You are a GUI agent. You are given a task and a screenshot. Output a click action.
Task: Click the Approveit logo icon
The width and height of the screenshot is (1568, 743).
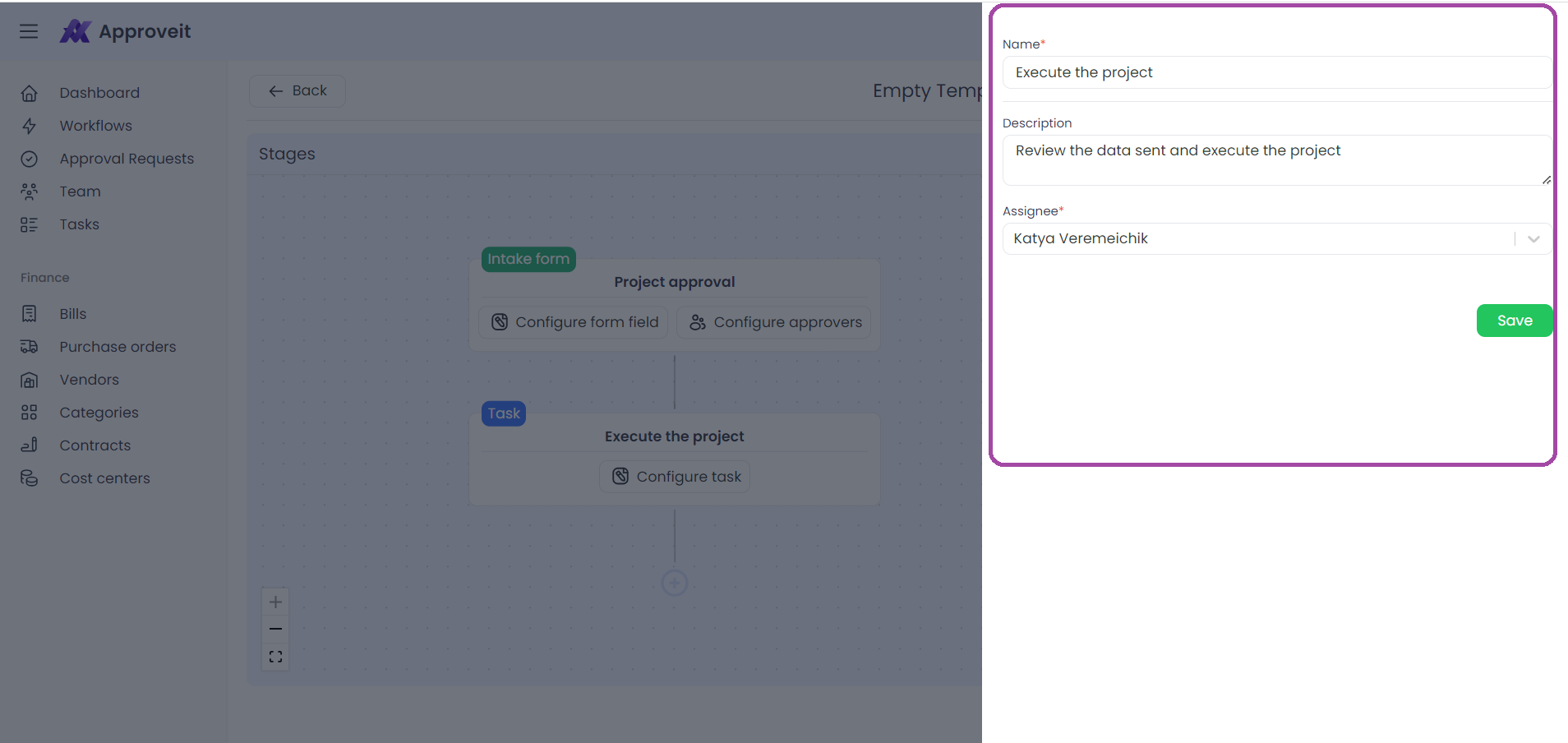point(75,31)
